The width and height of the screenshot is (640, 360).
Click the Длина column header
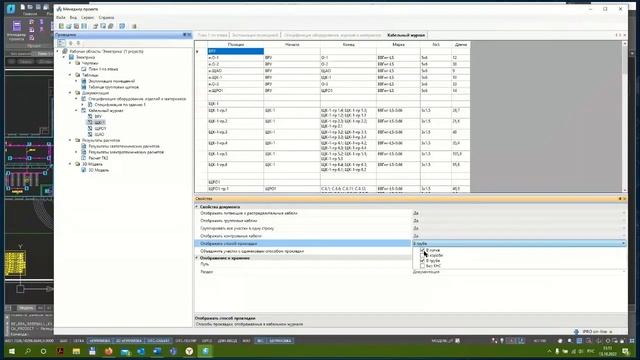(x=461, y=44)
